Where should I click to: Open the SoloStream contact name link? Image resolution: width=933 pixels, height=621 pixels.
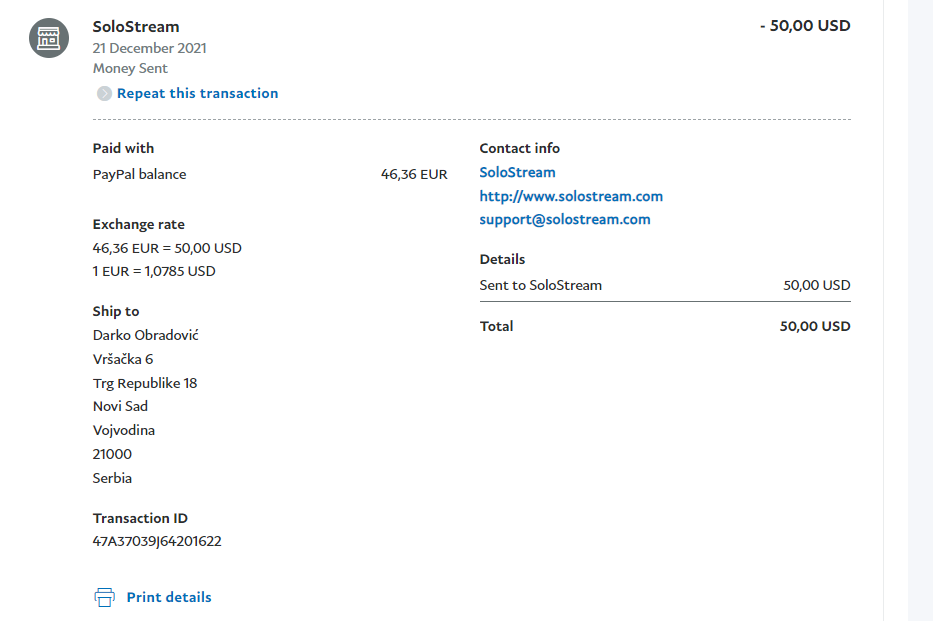tap(517, 172)
